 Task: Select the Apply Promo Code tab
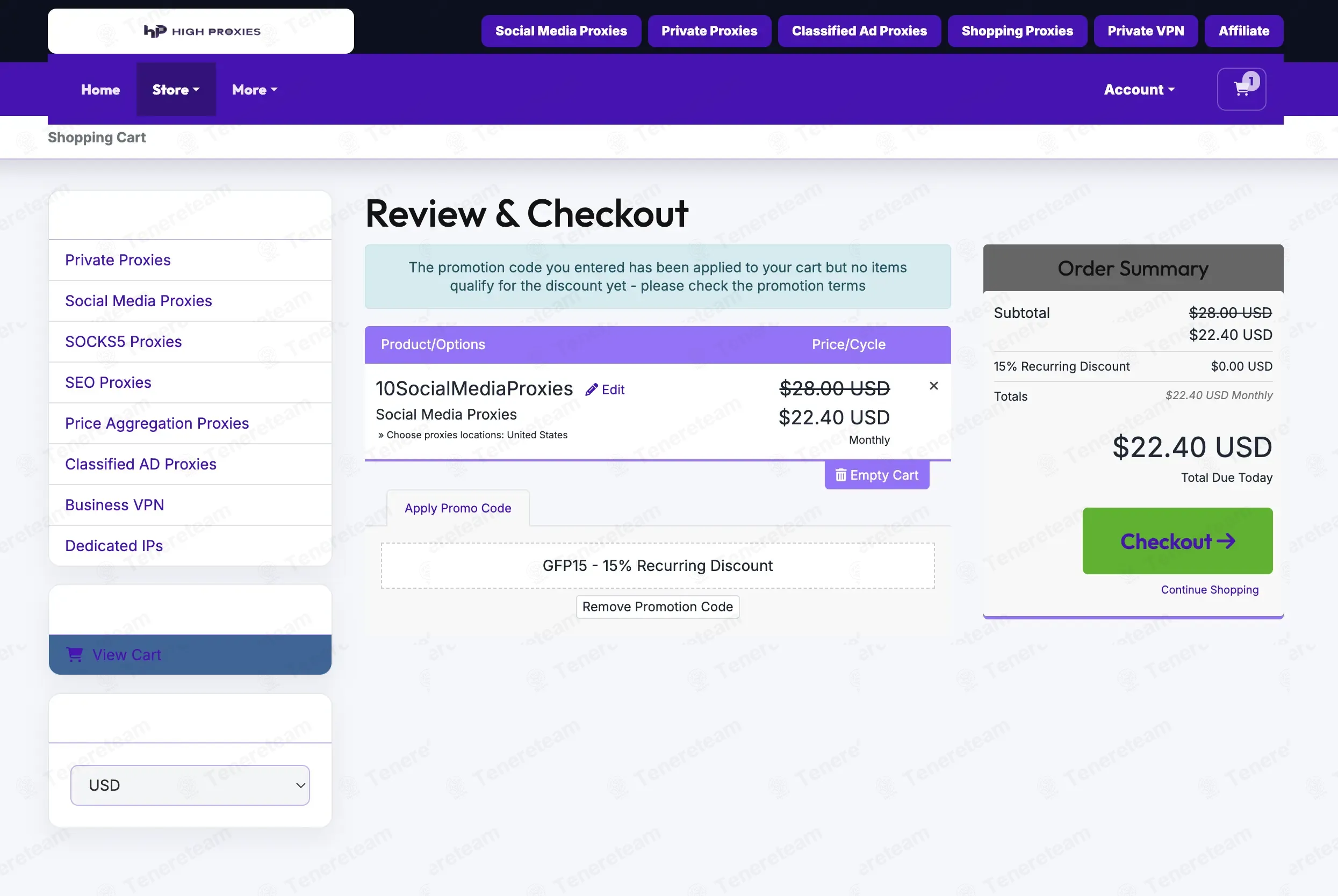tap(458, 508)
